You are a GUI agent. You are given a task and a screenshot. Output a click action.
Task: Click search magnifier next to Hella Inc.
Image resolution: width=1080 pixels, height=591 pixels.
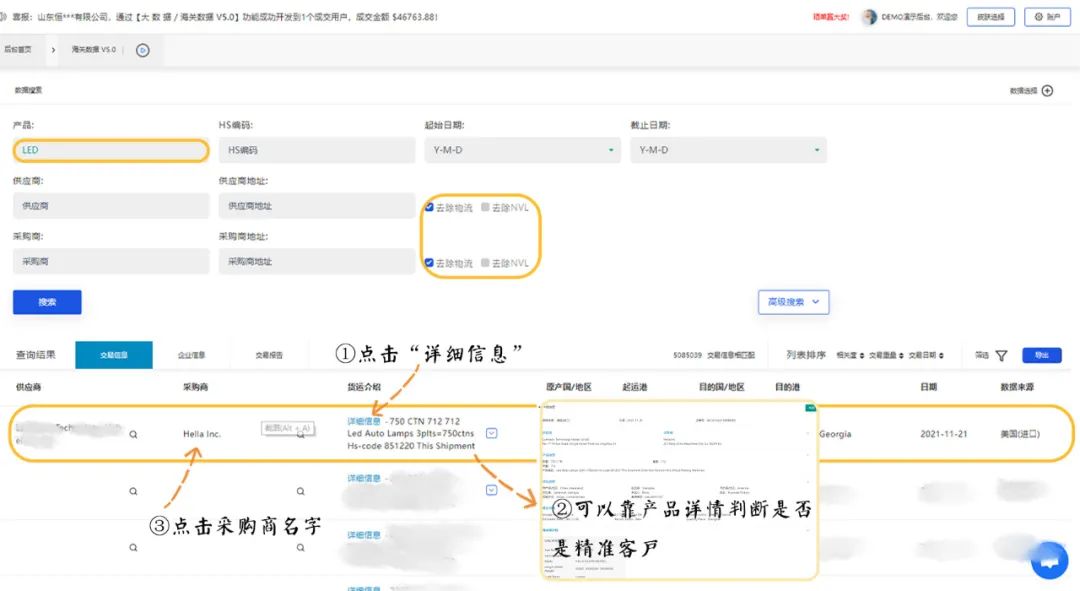coord(300,435)
